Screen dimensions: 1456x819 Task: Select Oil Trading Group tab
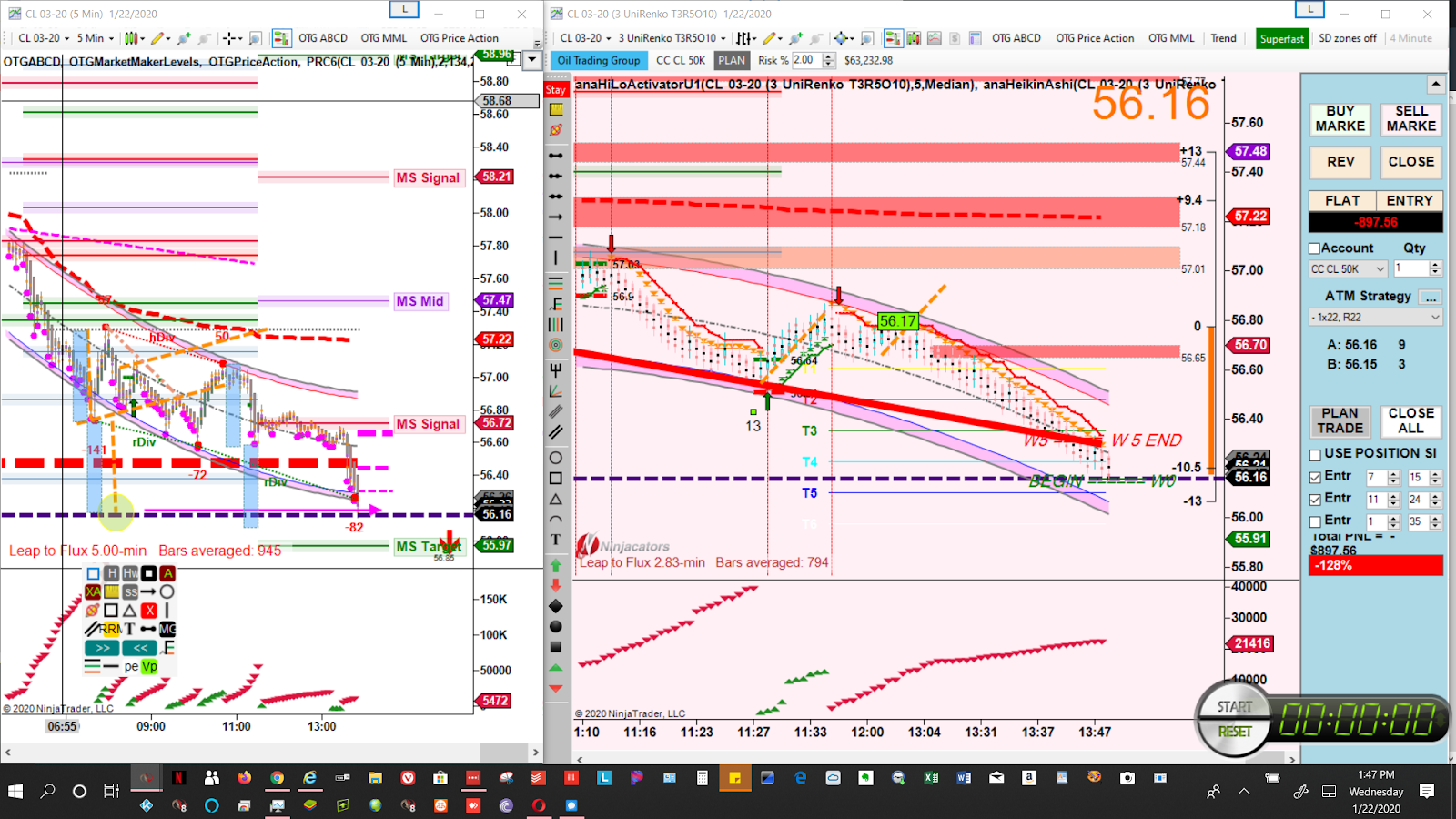(x=599, y=61)
